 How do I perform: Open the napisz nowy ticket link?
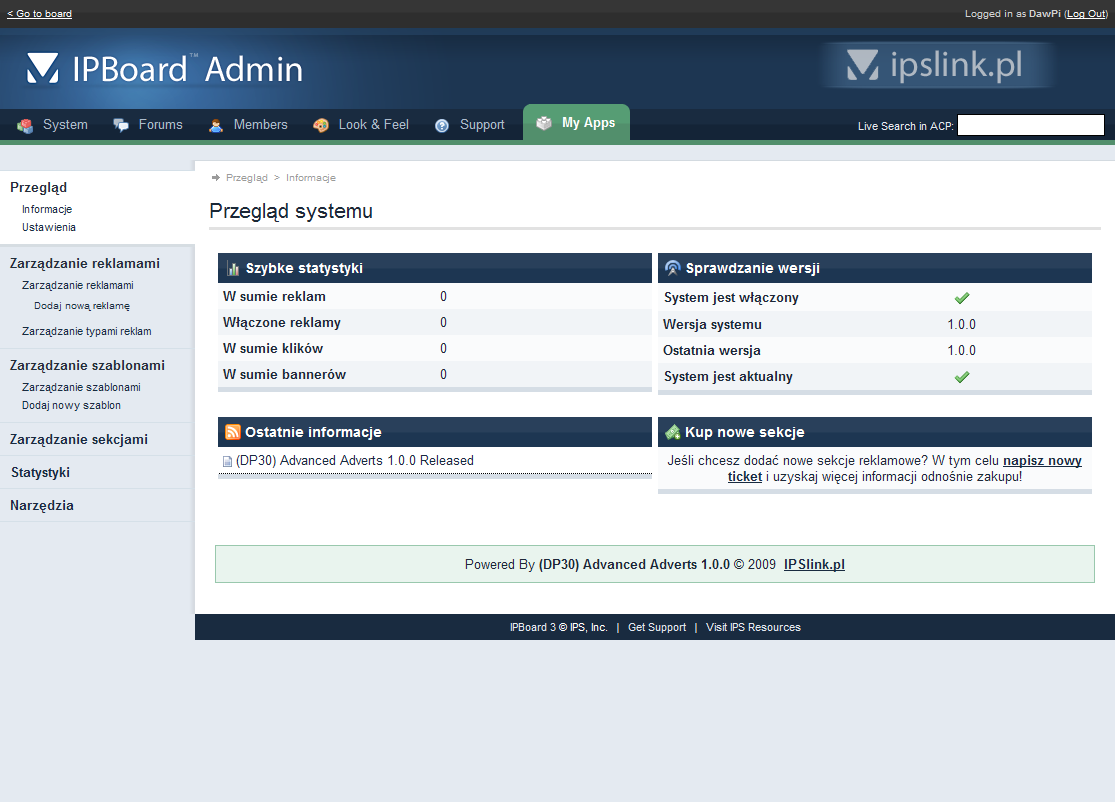pyautogui.click(x=1041, y=461)
